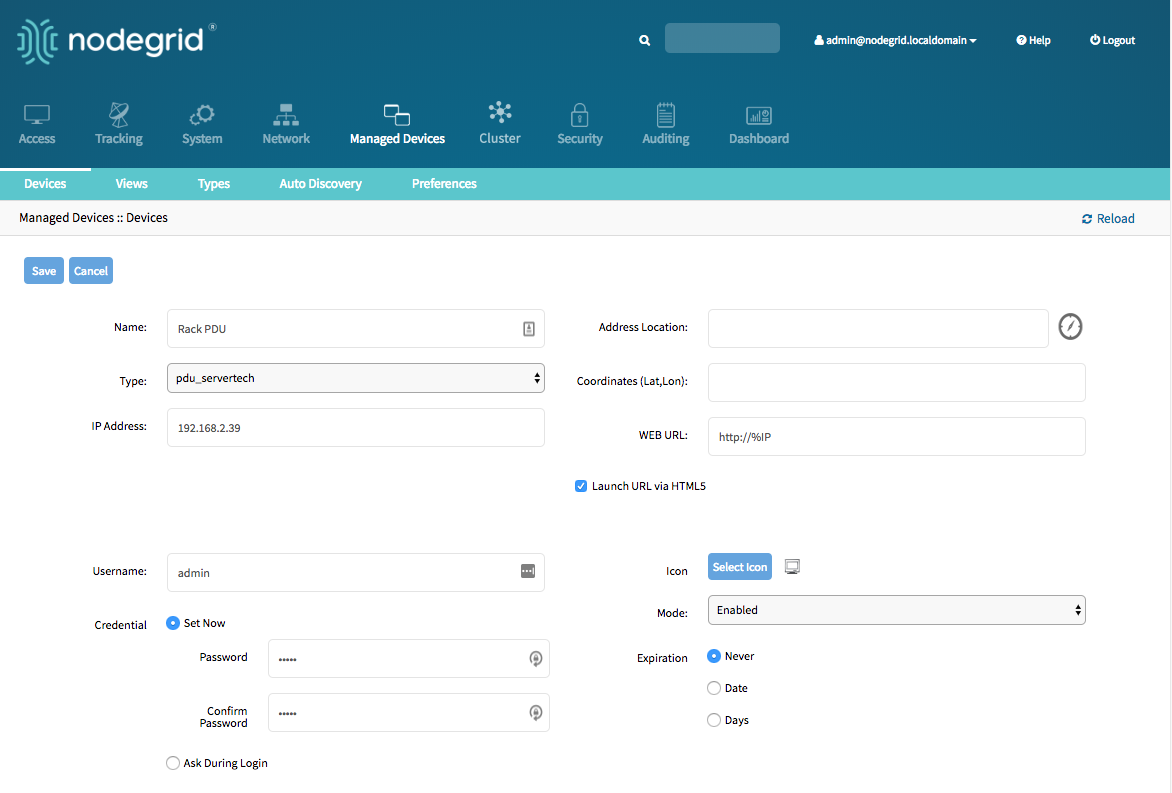
Task: Select Date expiration option
Action: [x=714, y=688]
